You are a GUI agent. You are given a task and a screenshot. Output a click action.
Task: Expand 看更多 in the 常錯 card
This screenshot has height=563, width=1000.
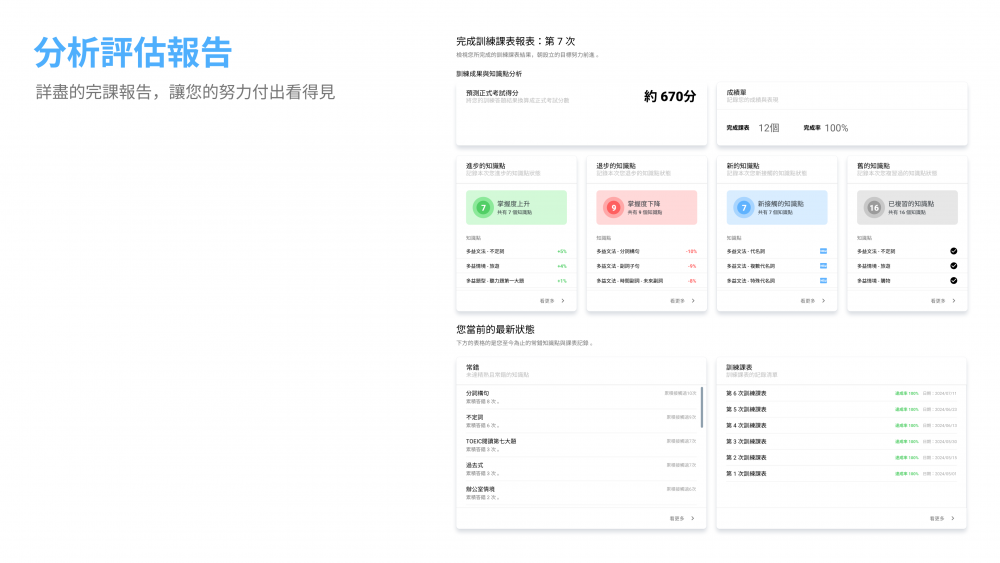tap(681, 518)
